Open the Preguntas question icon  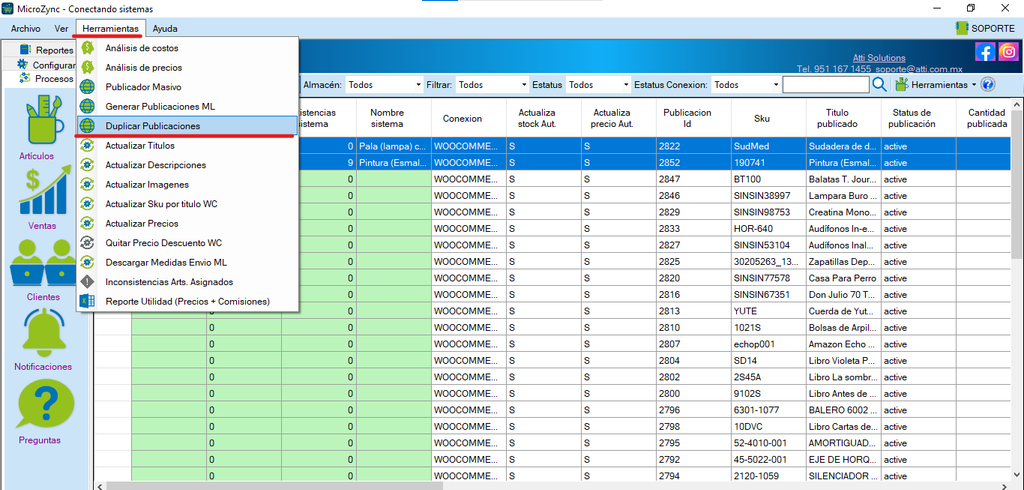click(45, 403)
